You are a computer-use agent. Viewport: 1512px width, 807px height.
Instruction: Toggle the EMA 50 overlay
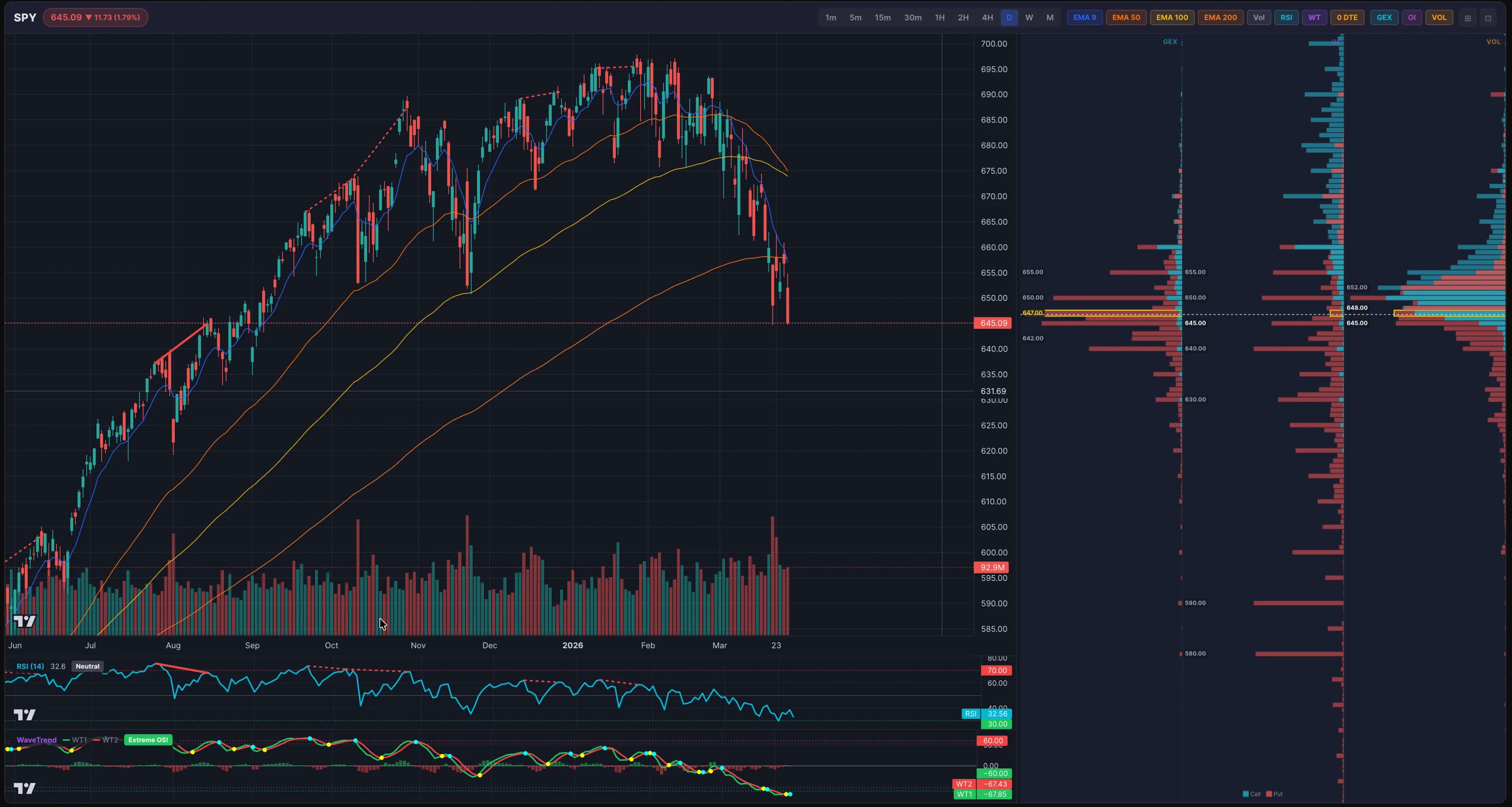(x=1126, y=18)
